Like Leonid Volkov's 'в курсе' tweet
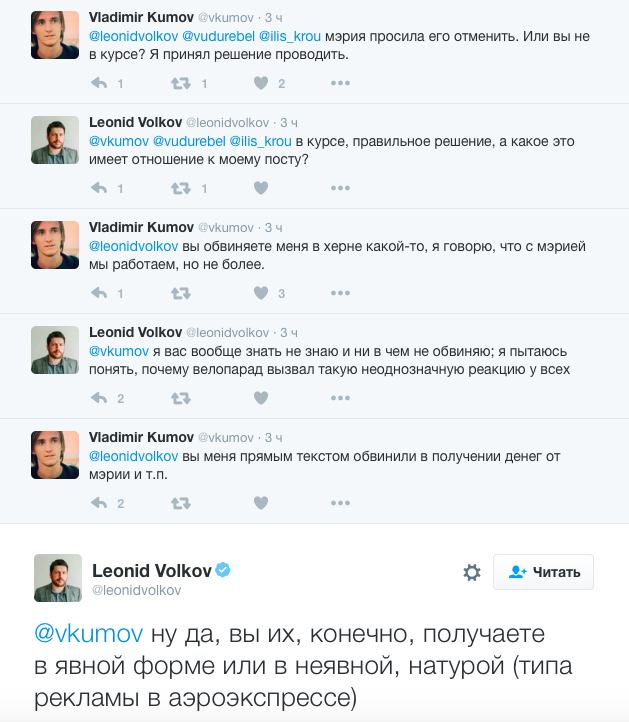This screenshot has height=722, width=629. pyautogui.click(x=260, y=188)
